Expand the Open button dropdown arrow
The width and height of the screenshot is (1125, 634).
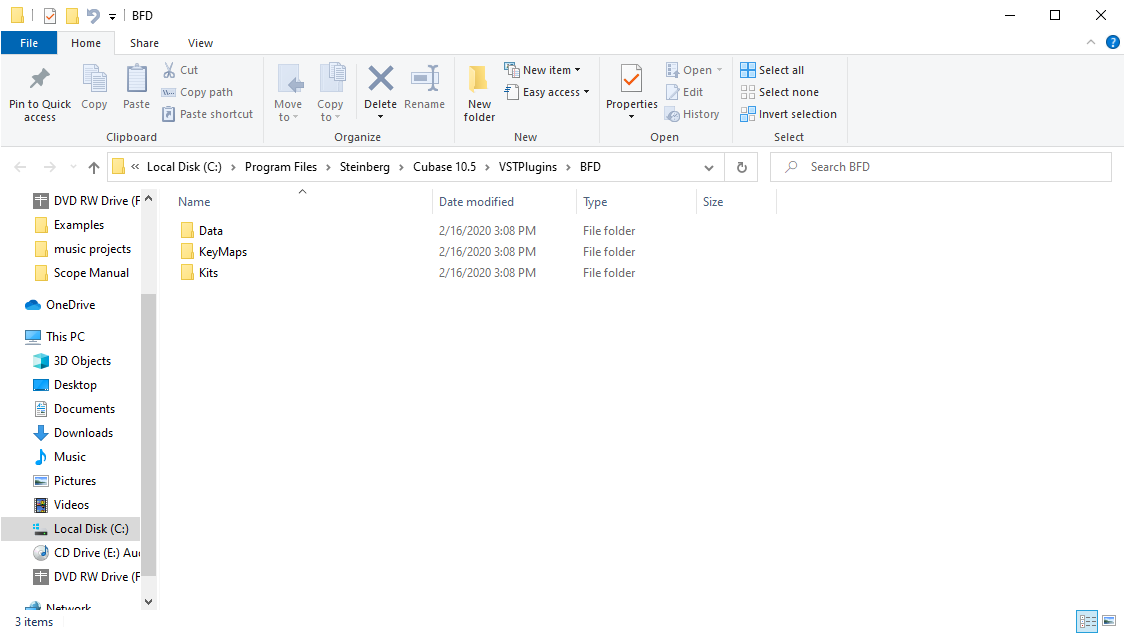pos(720,70)
